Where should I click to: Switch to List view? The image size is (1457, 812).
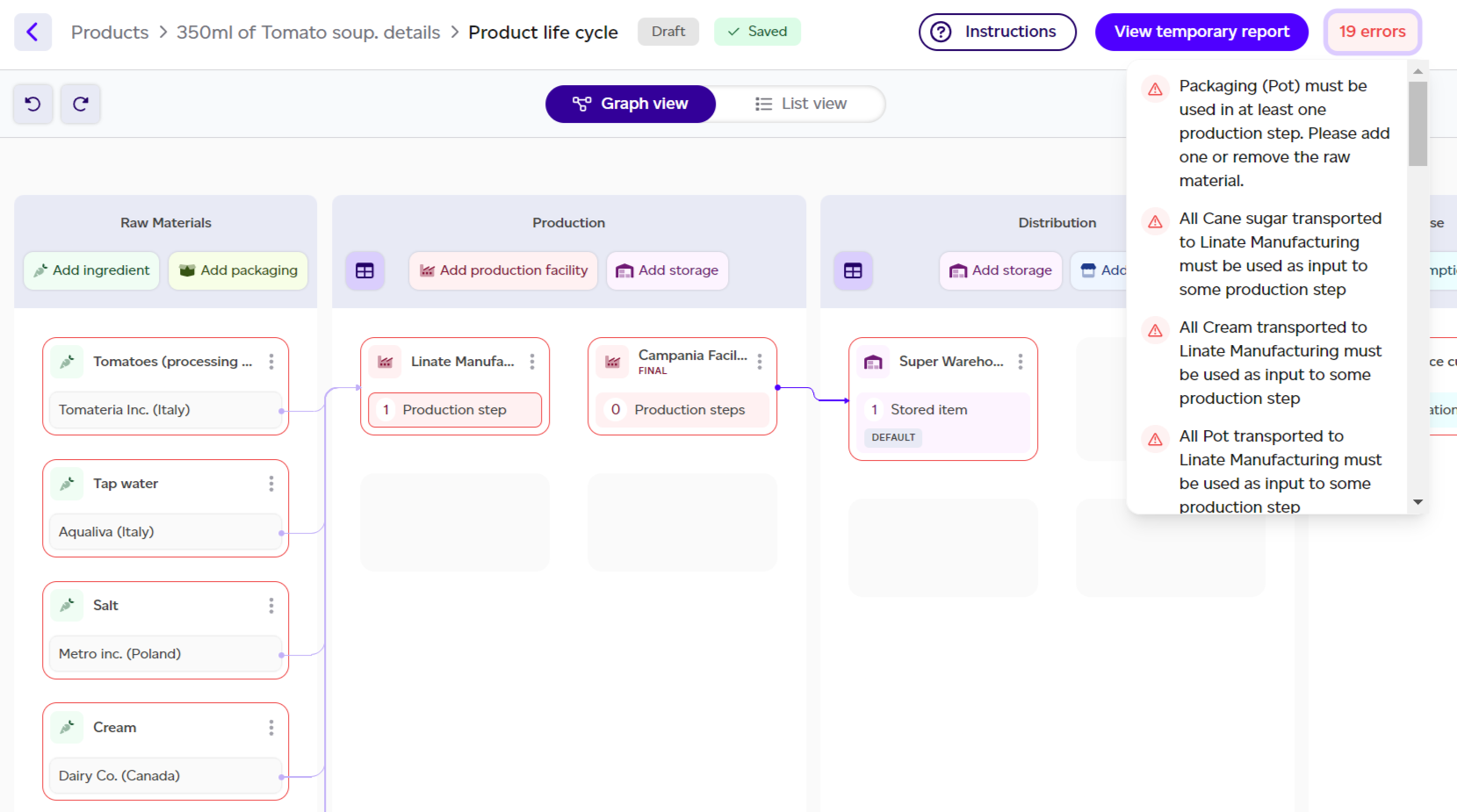[801, 104]
